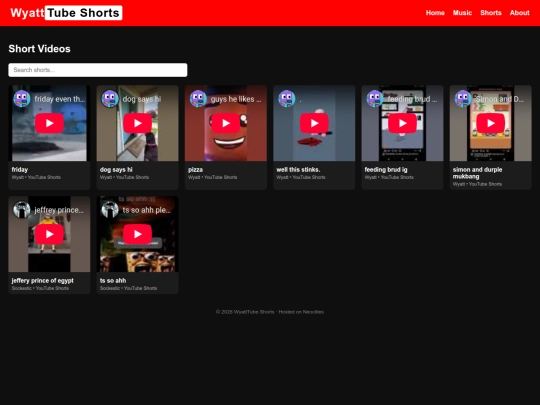
Task: Click 'Wyatt • YouTube Shorts' under friday
Action: click(36, 177)
